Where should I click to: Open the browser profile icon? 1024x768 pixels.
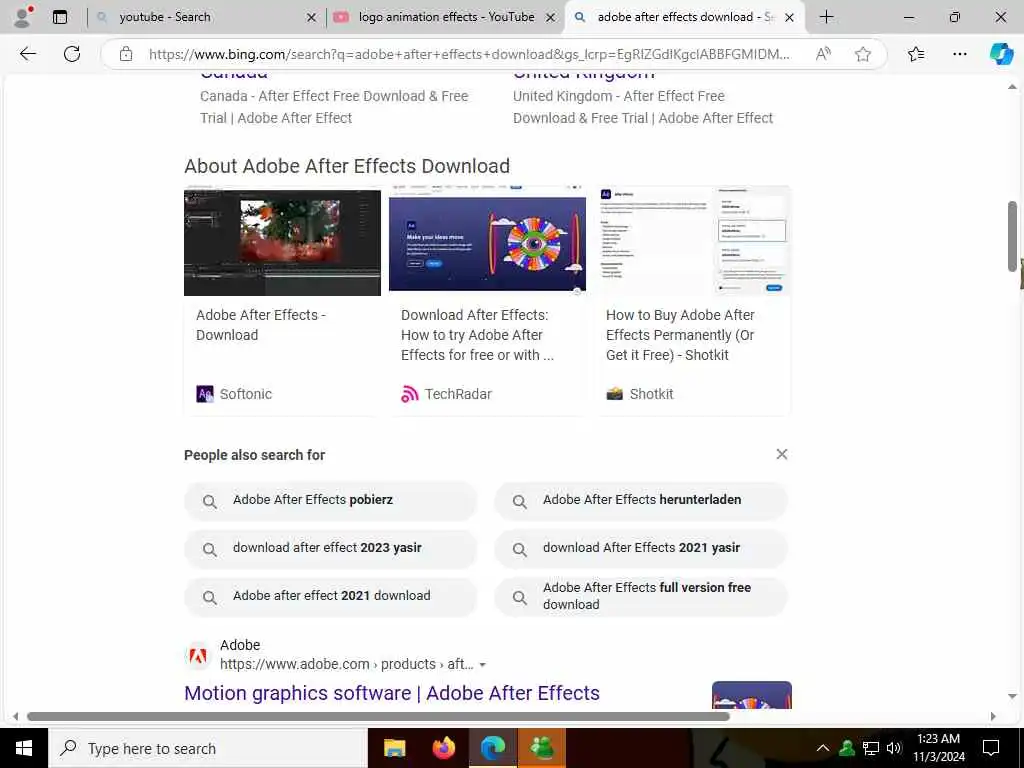click(23, 17)
